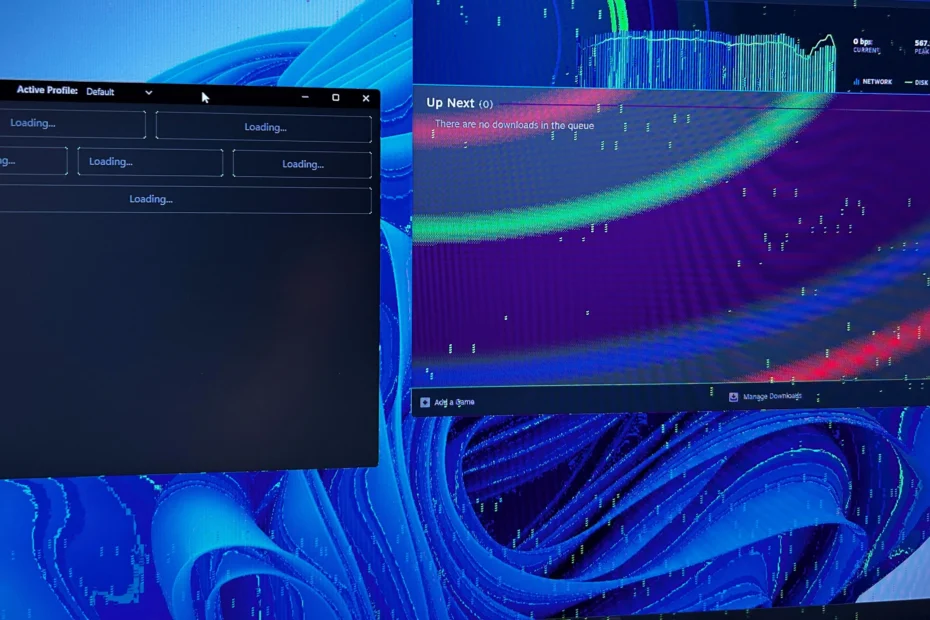Minimize the profile window
This screenshot has height=620, width=930.
point(305,97)
